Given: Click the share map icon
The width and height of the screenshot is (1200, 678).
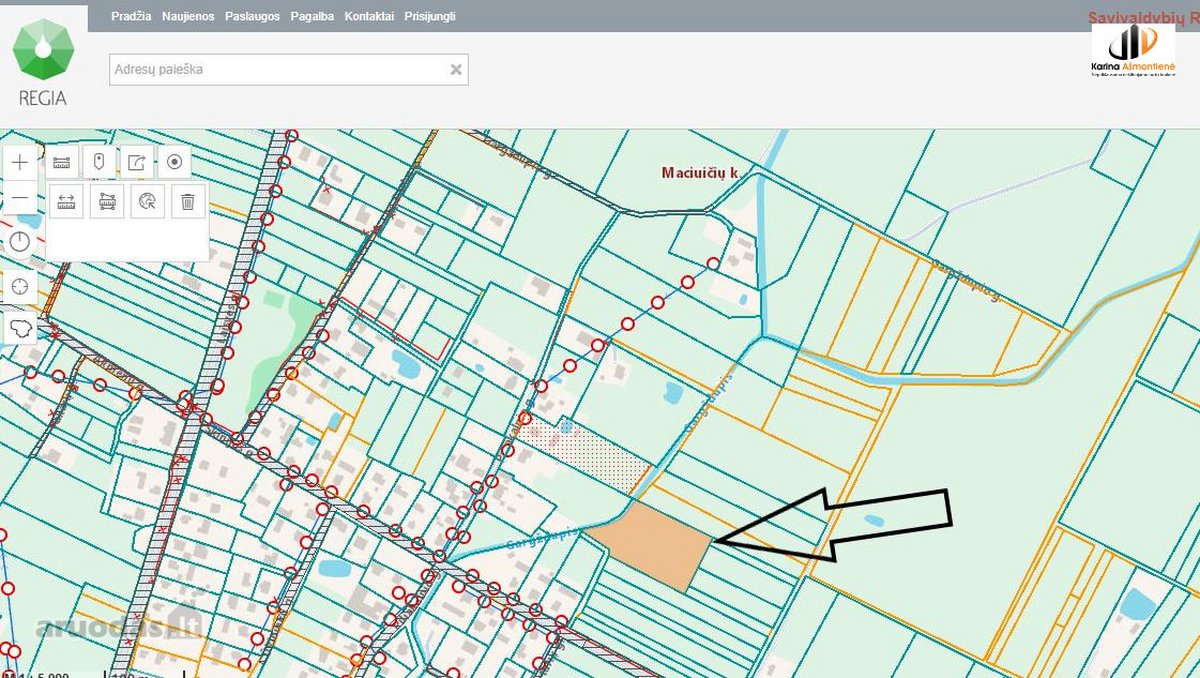Looking at the screenshot, I should point(137,161).
